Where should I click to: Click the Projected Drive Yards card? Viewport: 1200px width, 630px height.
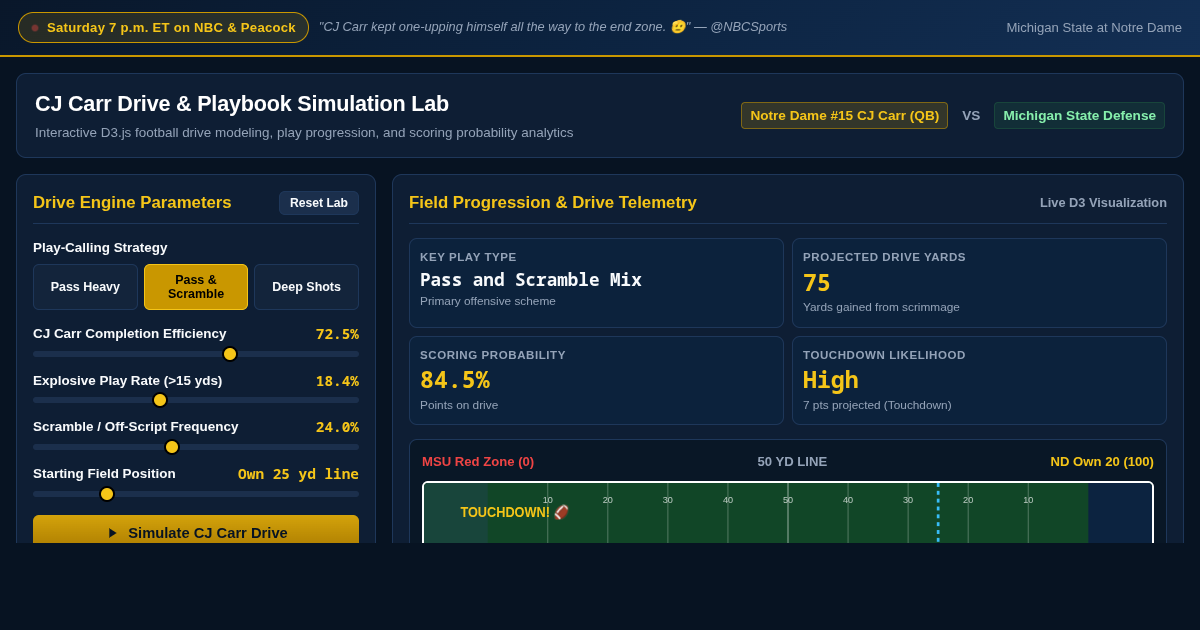(x=979, y=283)
